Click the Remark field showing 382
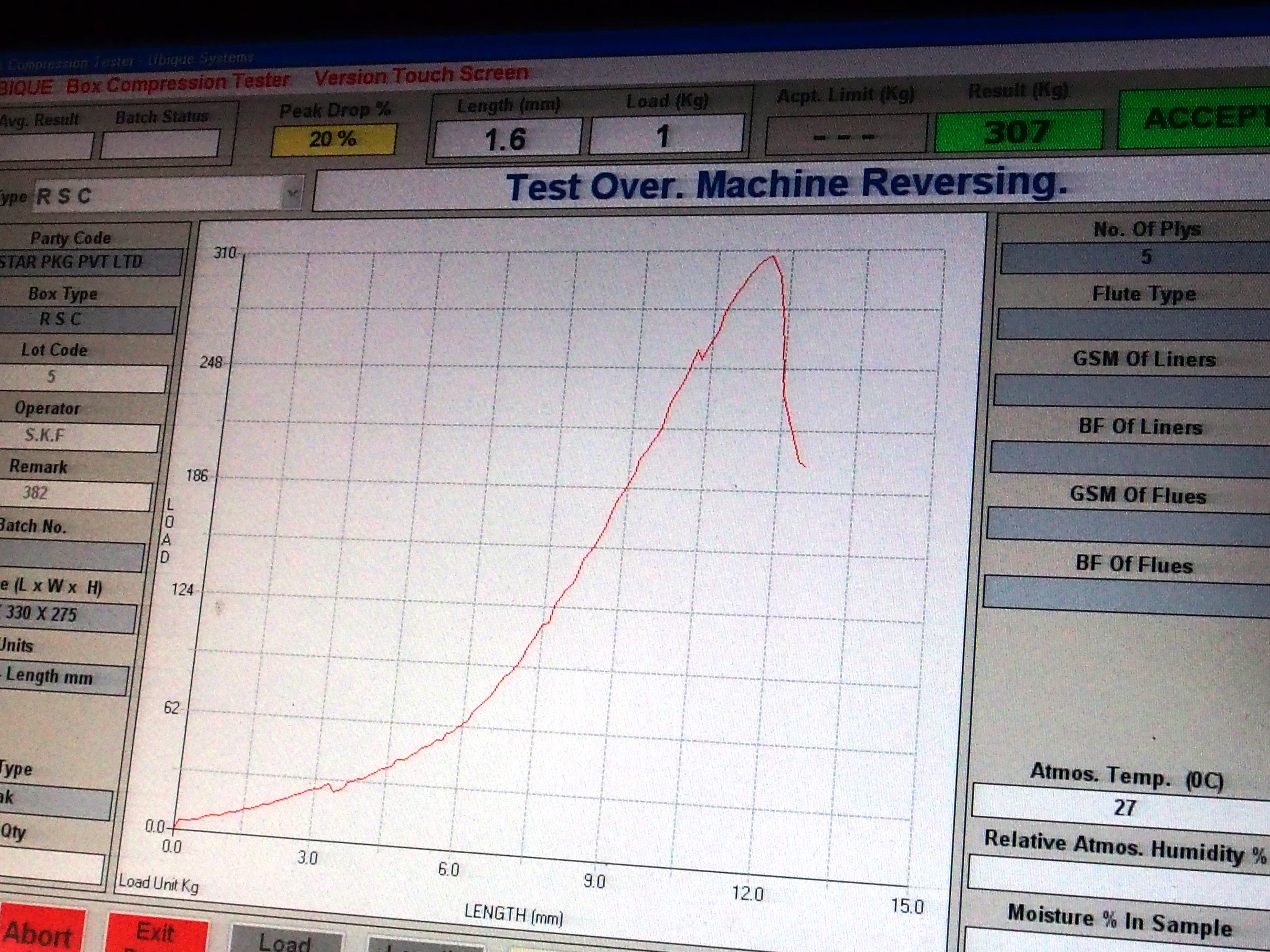 76,495
